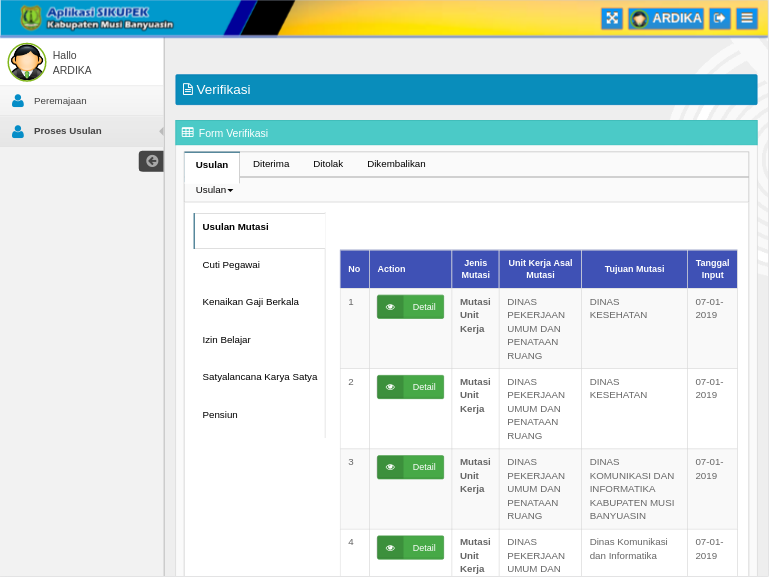
Task: Click the Tujuan Mutasi column header
Action: coord(634,269)
